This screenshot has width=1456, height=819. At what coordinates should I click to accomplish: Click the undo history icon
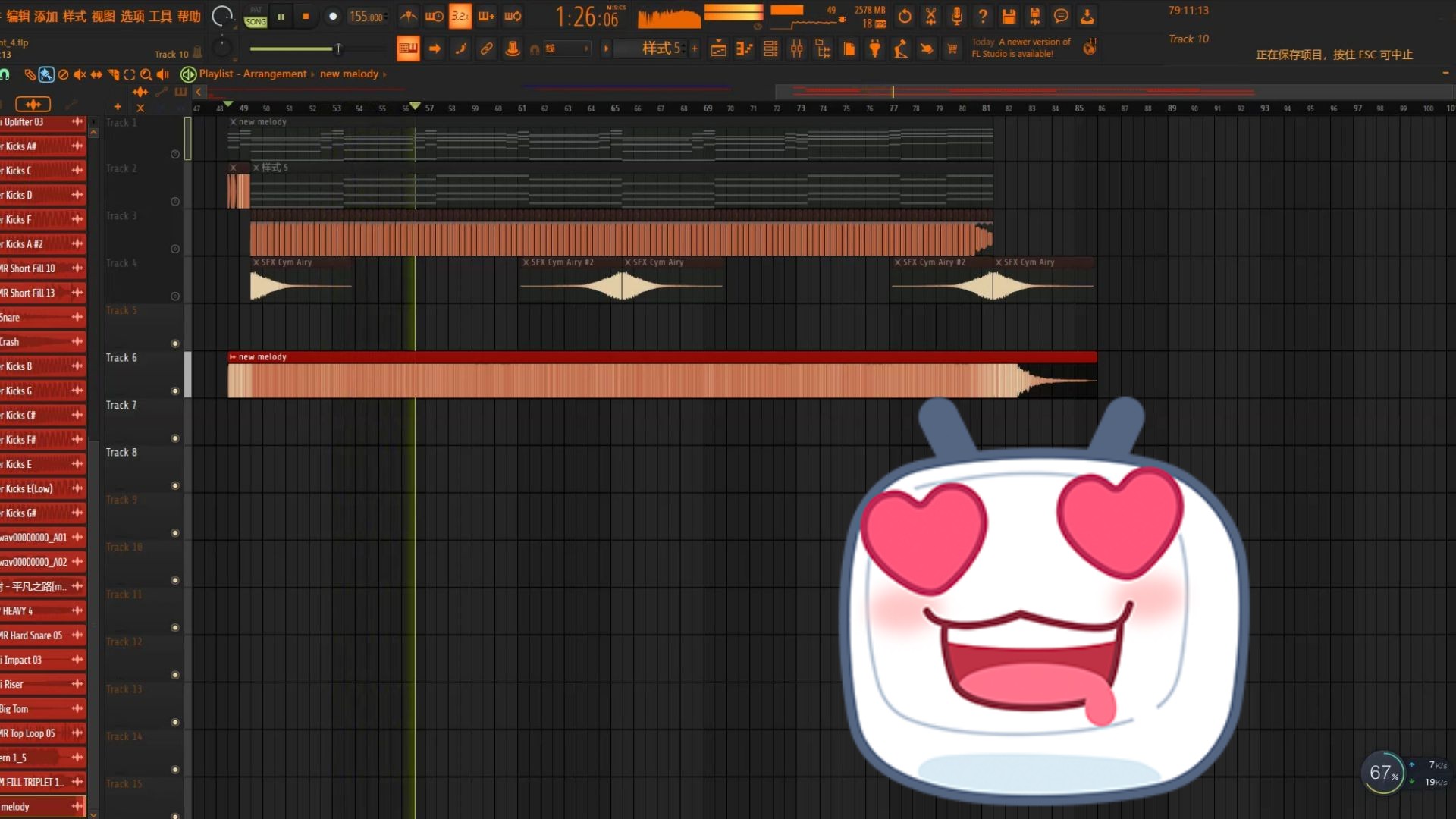click(x=905, y=16)
